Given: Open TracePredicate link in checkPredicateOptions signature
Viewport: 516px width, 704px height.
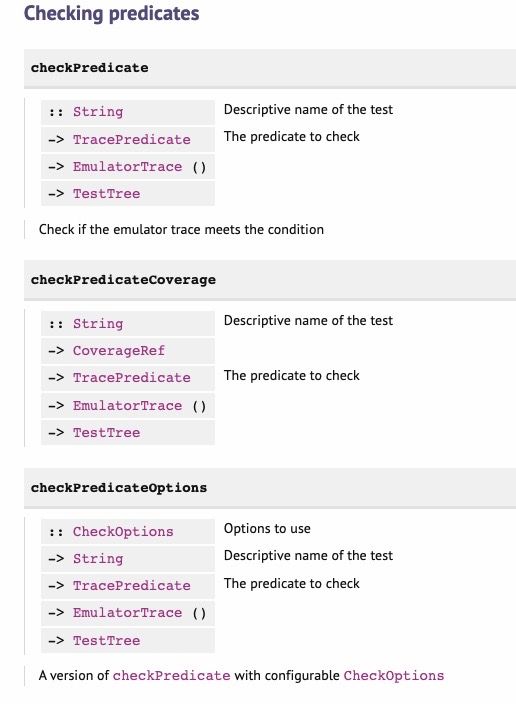Looking at the screenshot, I should pyautogui.click(x=132, y=585).
